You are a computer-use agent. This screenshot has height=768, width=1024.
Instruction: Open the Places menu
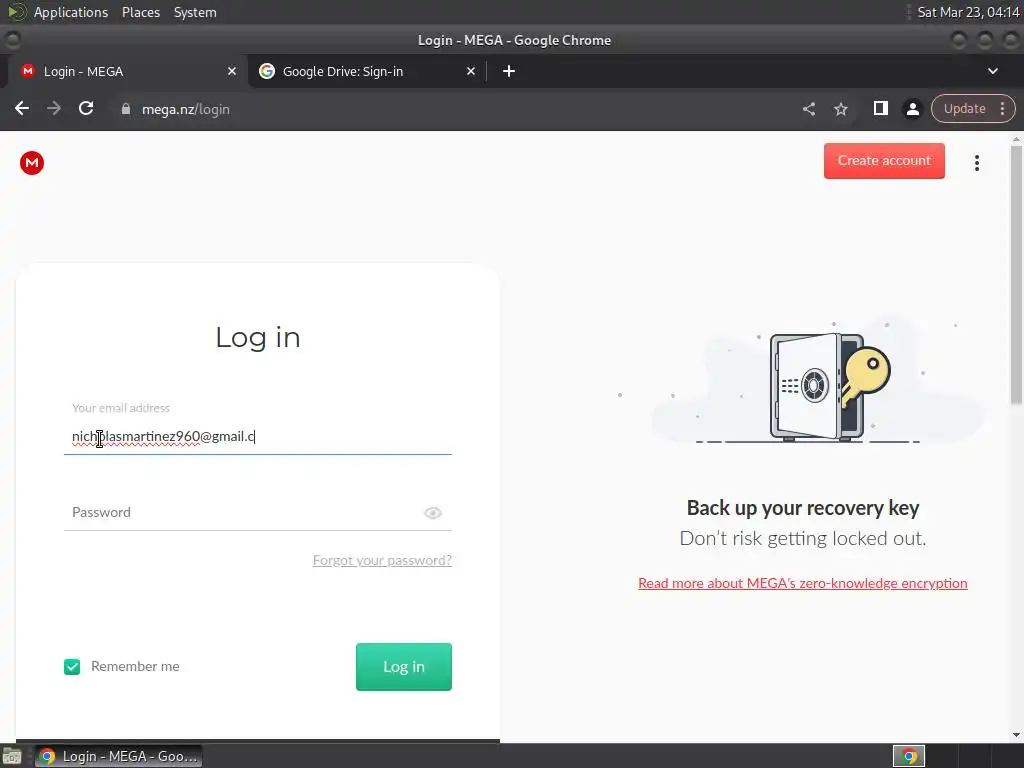coord(141,12)
